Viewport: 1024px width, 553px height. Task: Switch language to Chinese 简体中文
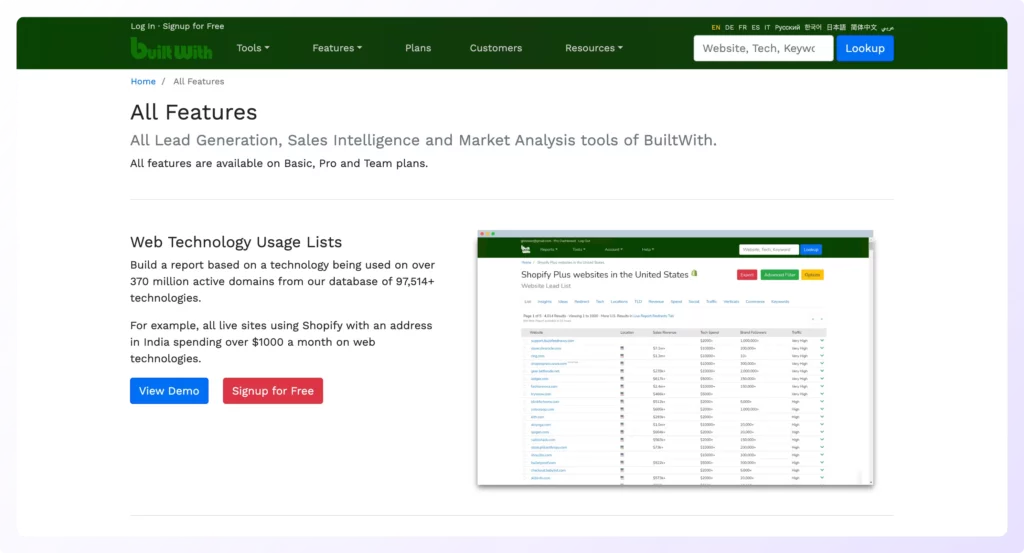[863, 27]
